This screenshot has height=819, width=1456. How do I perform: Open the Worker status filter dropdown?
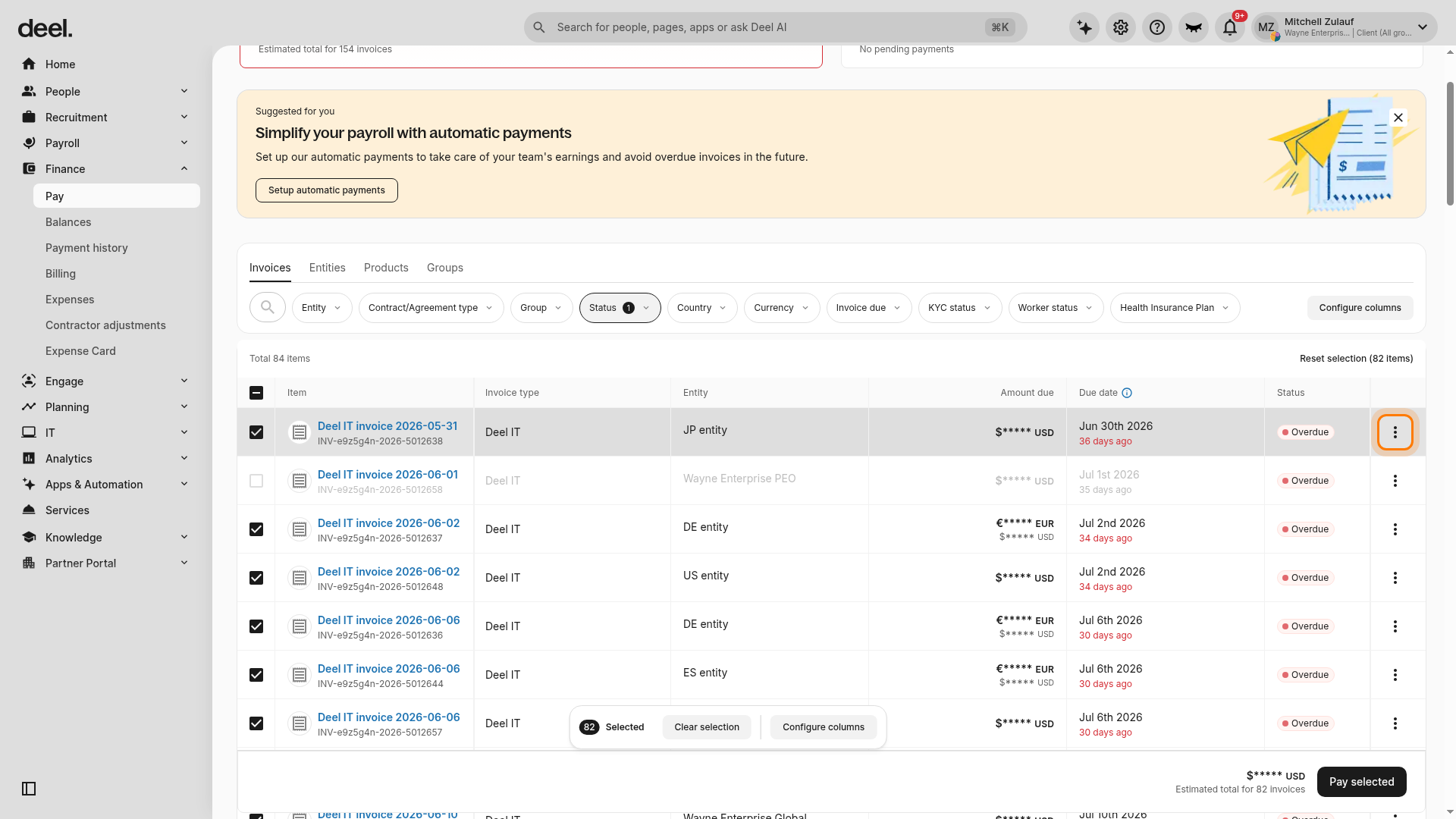coord(1056,308)
